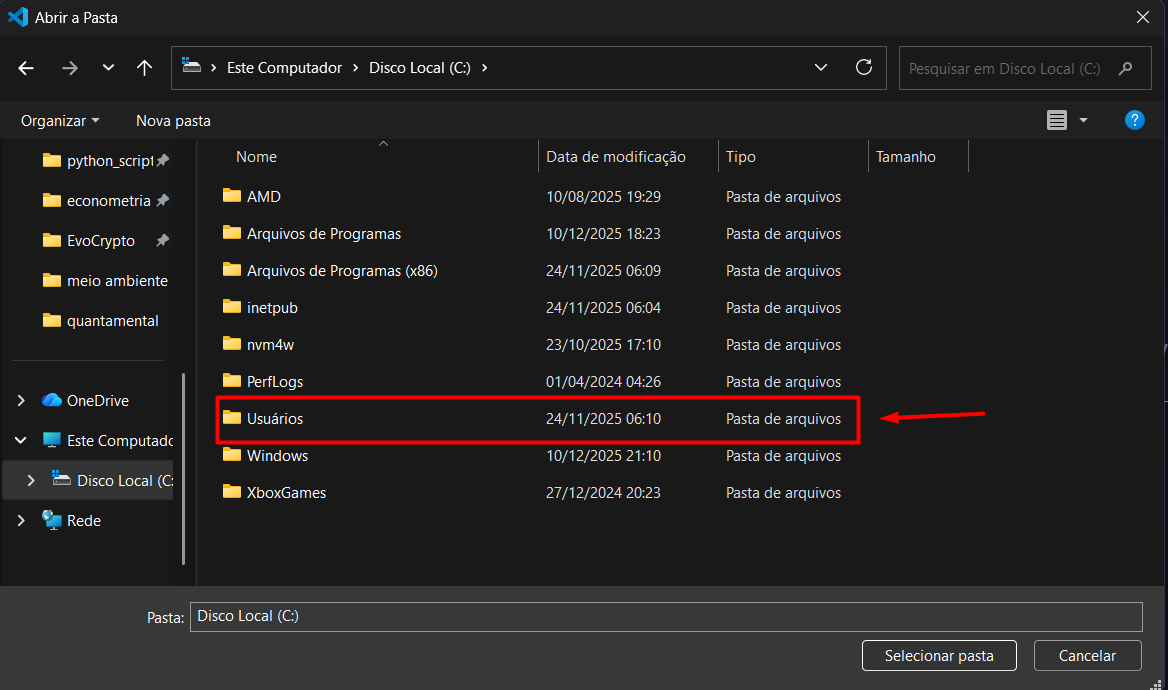Click Nova pasta in the toolbar
The image size is (1168, 690).
click(173, 120)
